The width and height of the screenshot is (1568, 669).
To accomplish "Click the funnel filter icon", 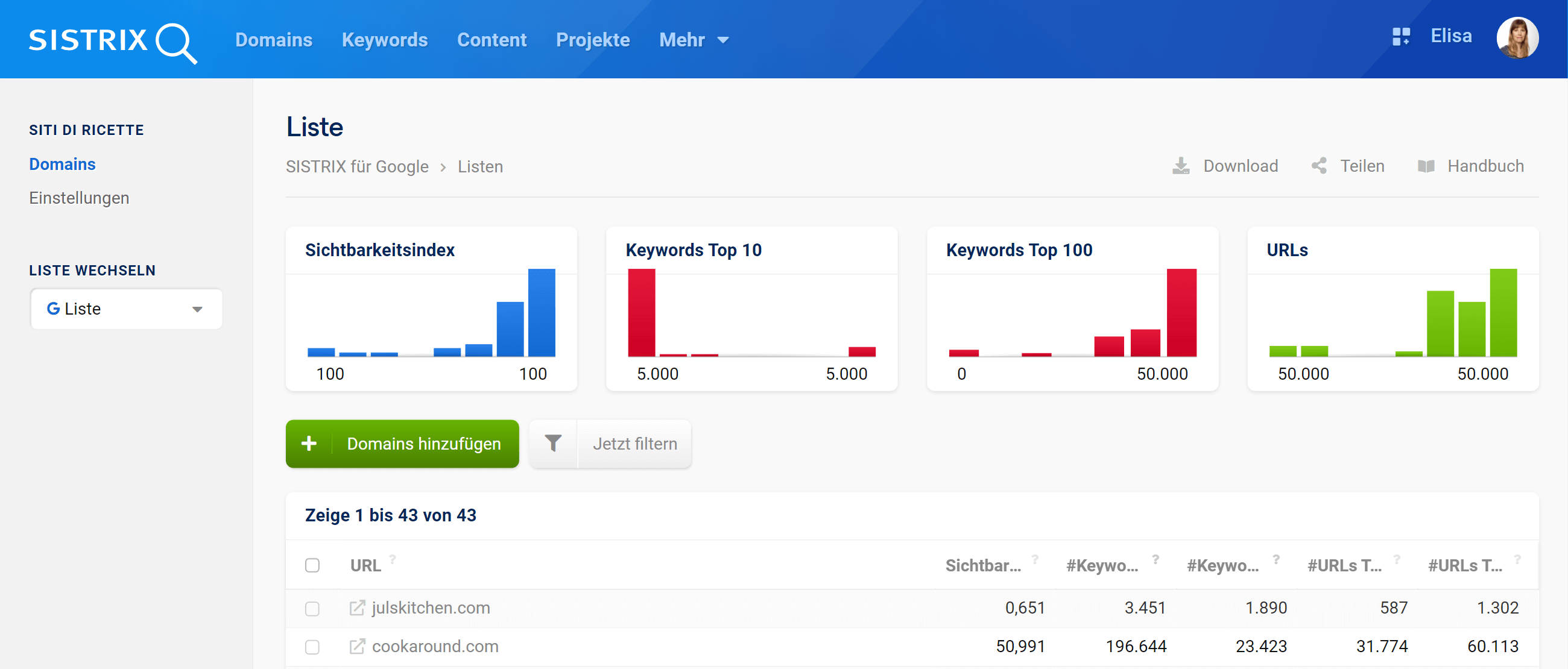I will click(x=552, y=444).
